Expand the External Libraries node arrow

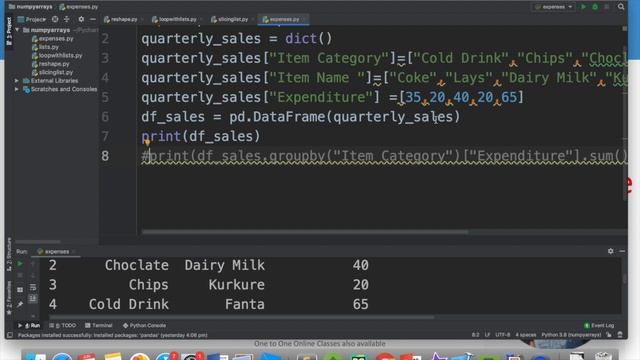point(17,81)
